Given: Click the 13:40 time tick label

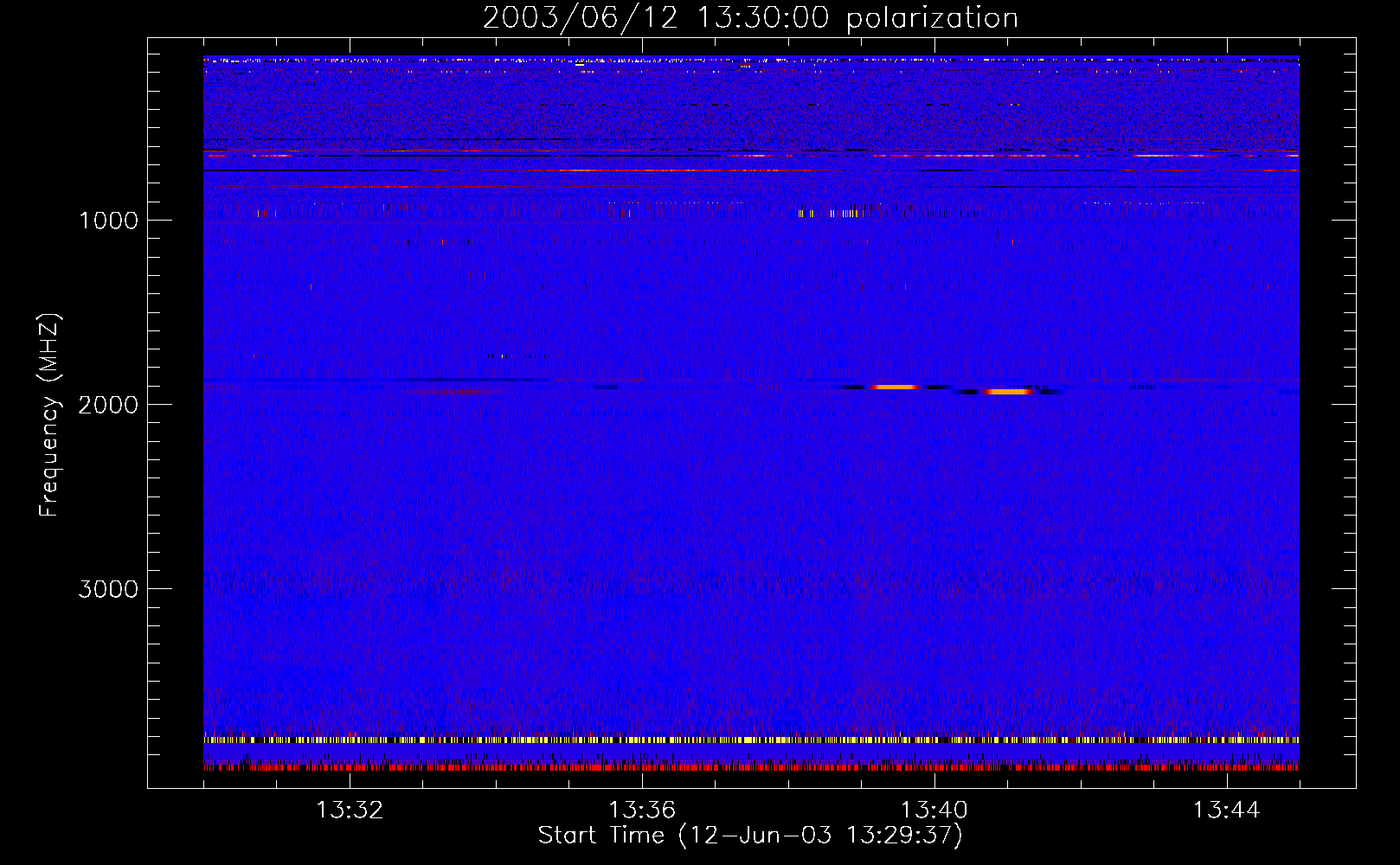Looking at the screenshot, I should 934,811.
